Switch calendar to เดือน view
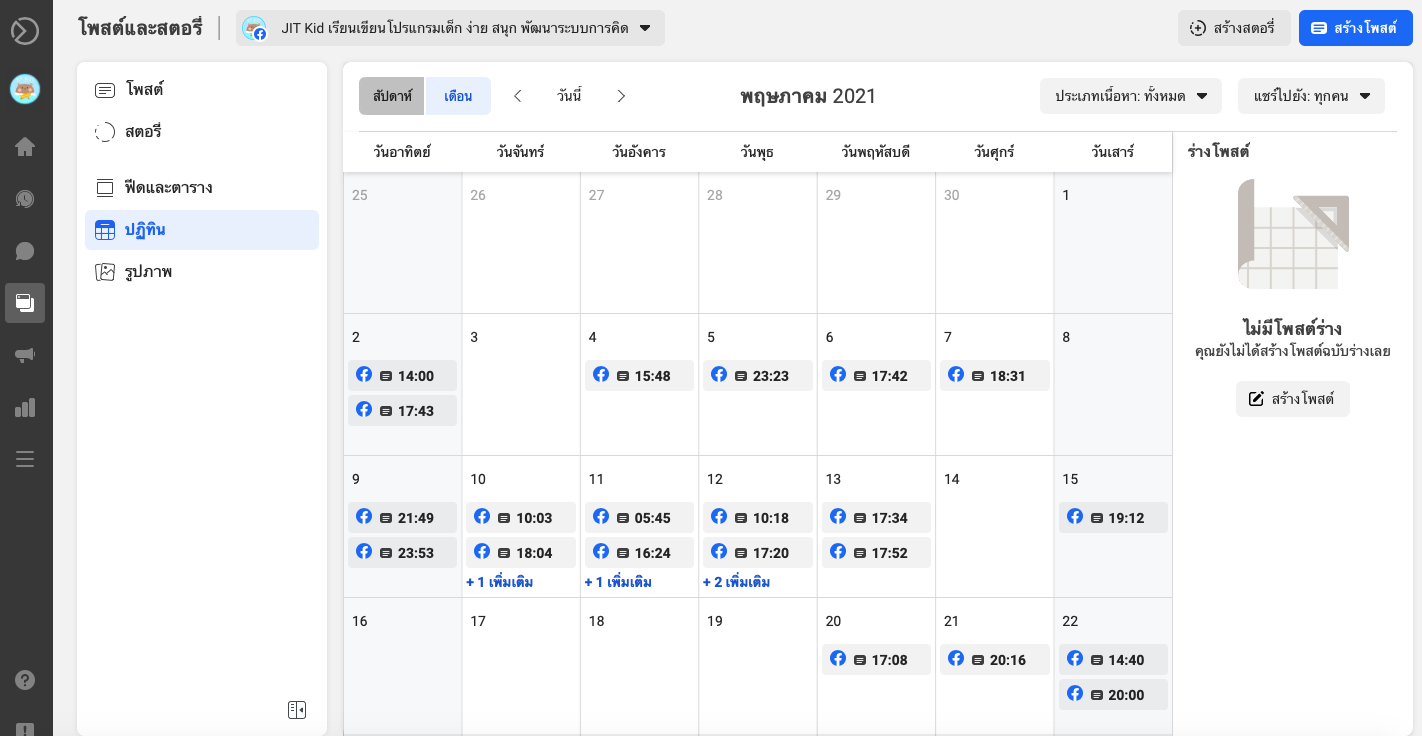Screen dimensions: 1422x736 click(x=458, y=96)
